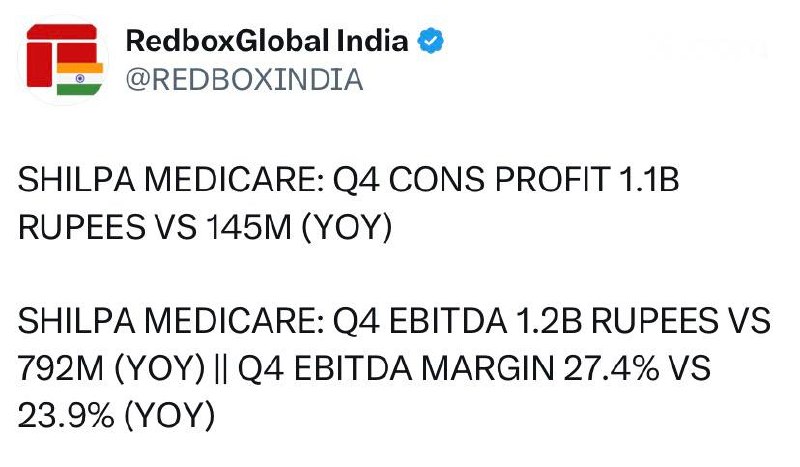Open the RedboxGlobal India display name
Image resolution: width=800 pixels, height=467 pixels.
(267, 41)
